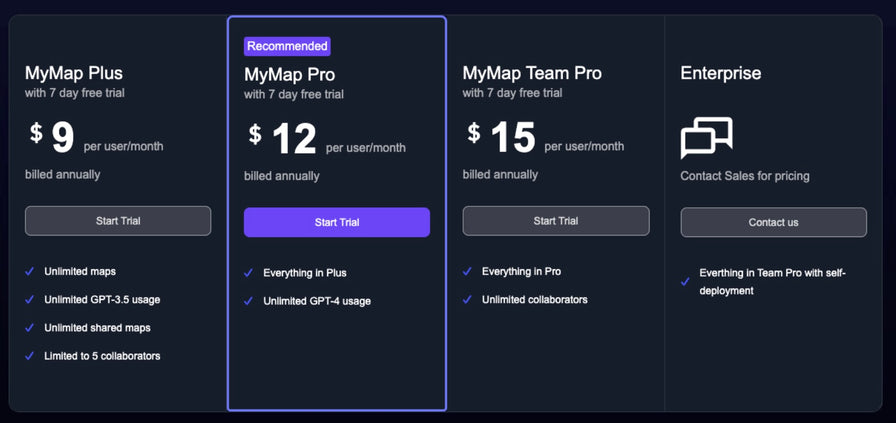Click checkmark beside Everything in Pro
896x423 pixels.
tap(467, 272)
